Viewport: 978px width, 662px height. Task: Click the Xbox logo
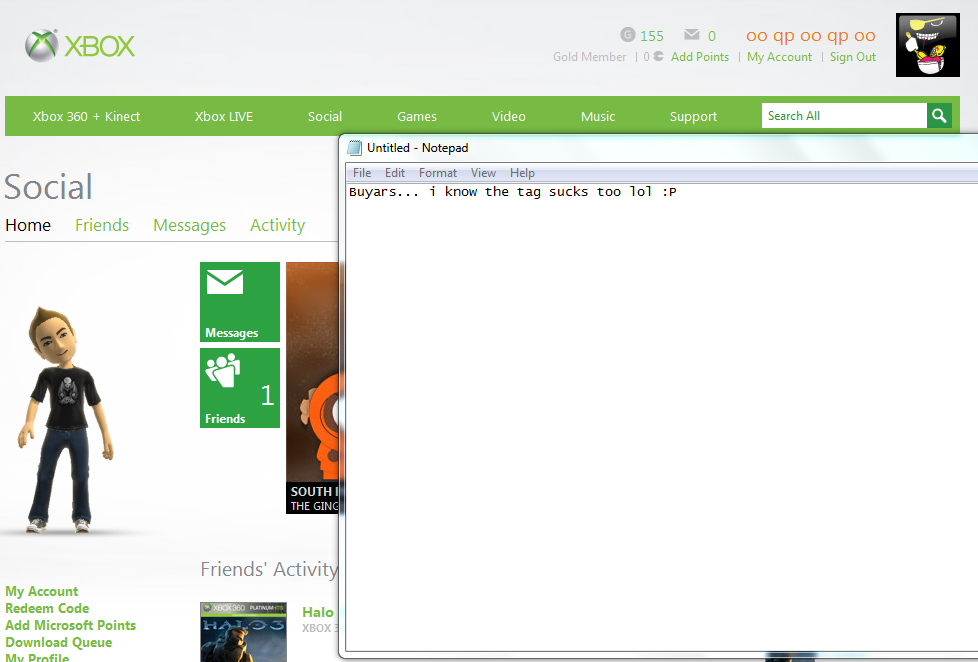80,46
